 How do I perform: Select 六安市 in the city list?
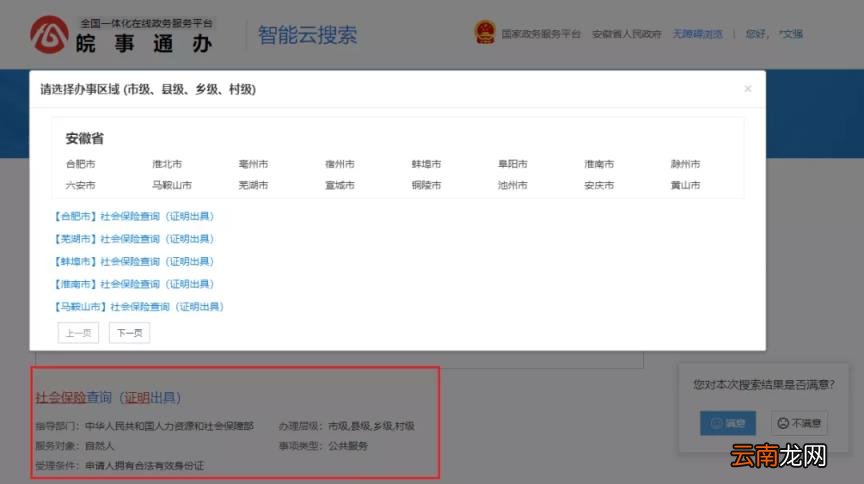coord(80,185)
